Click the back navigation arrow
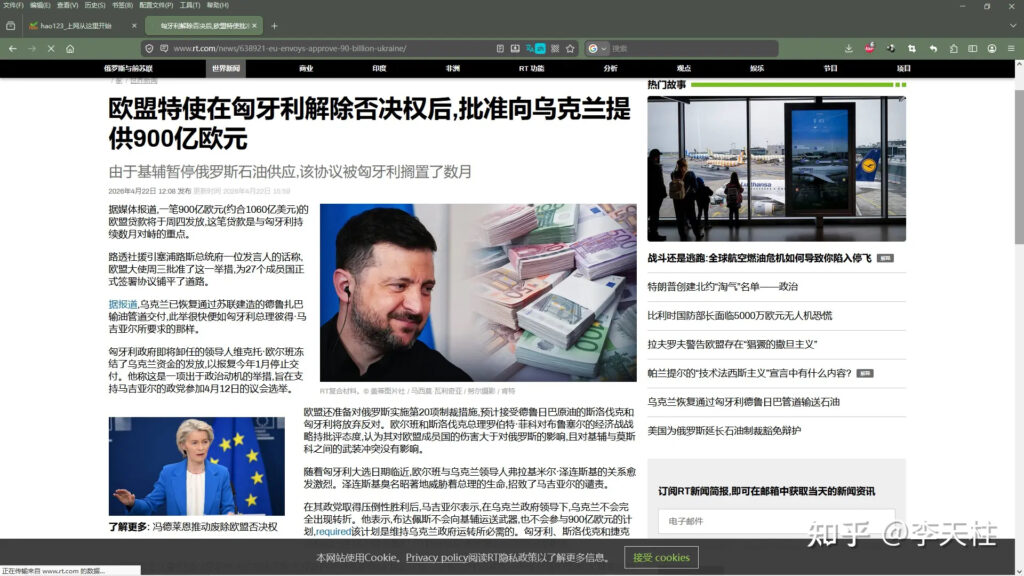This screenshot has height=576, width=1024. point(12,48)
